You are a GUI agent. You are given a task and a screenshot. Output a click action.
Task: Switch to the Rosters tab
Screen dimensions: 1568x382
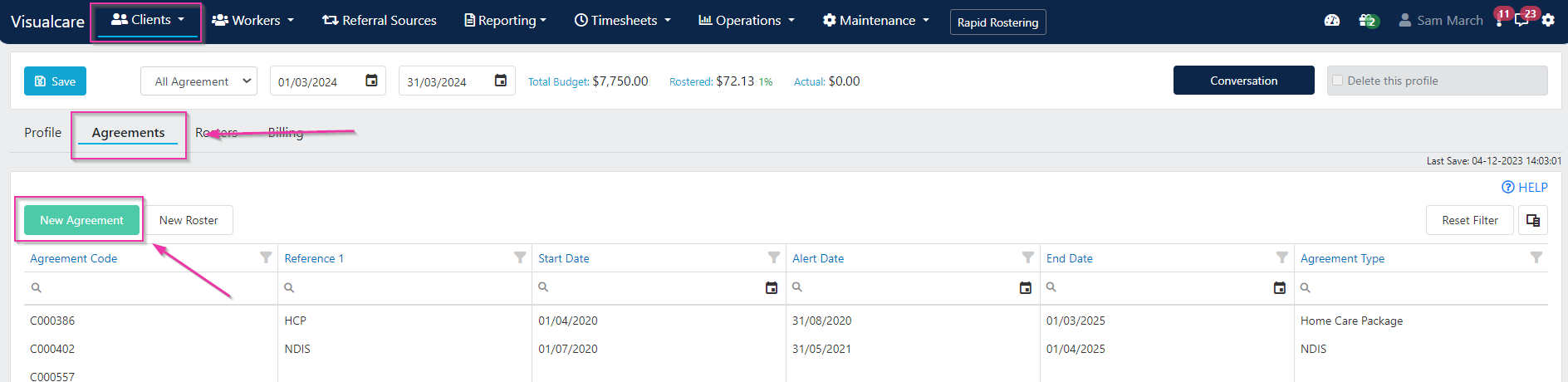[217, 132]
